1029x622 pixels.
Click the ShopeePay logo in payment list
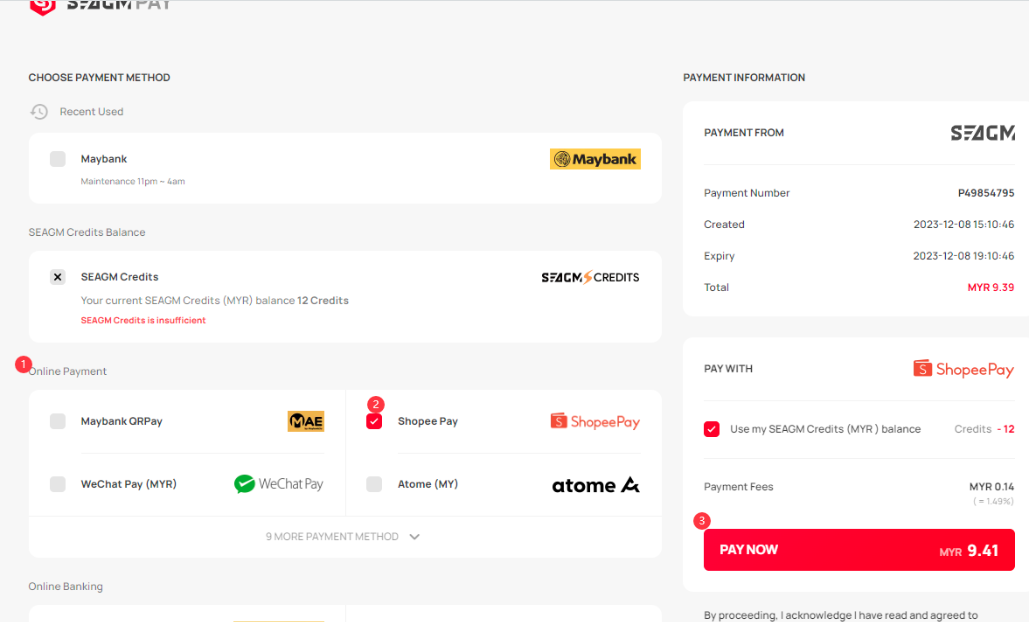pos(595,422)
